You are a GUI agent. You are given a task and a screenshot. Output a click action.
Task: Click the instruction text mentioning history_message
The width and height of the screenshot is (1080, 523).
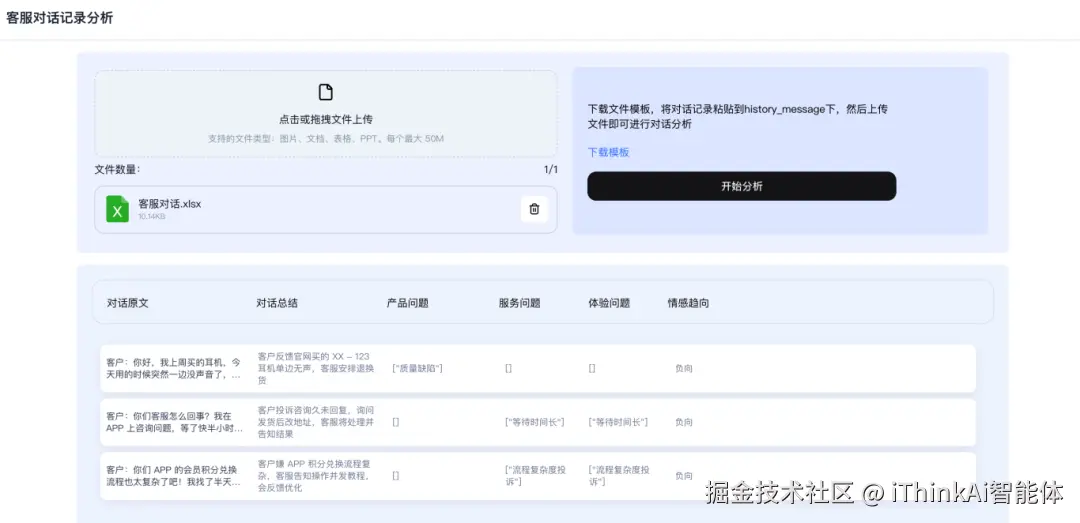click(x=738, y=117)
